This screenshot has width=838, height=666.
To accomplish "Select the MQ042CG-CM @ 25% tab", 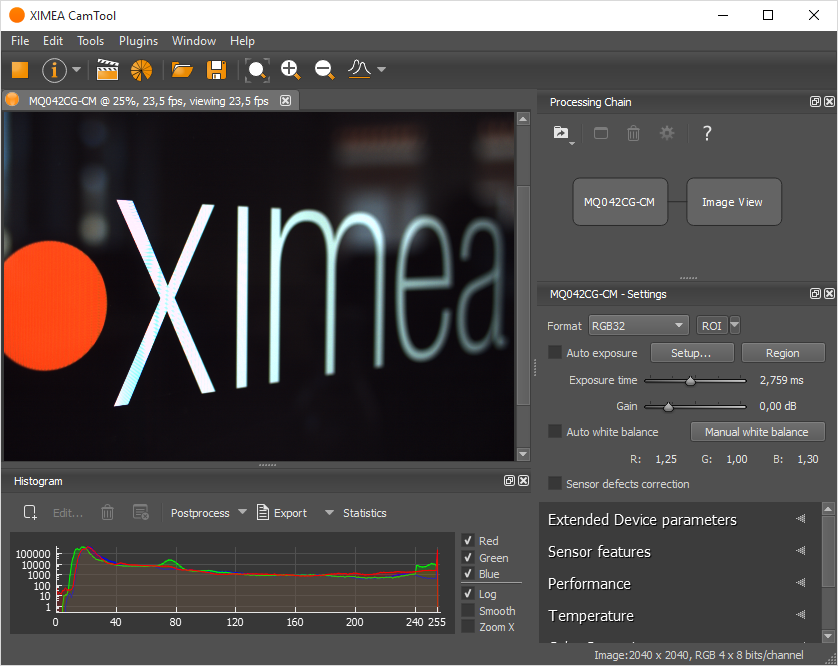I will point(149,101).
